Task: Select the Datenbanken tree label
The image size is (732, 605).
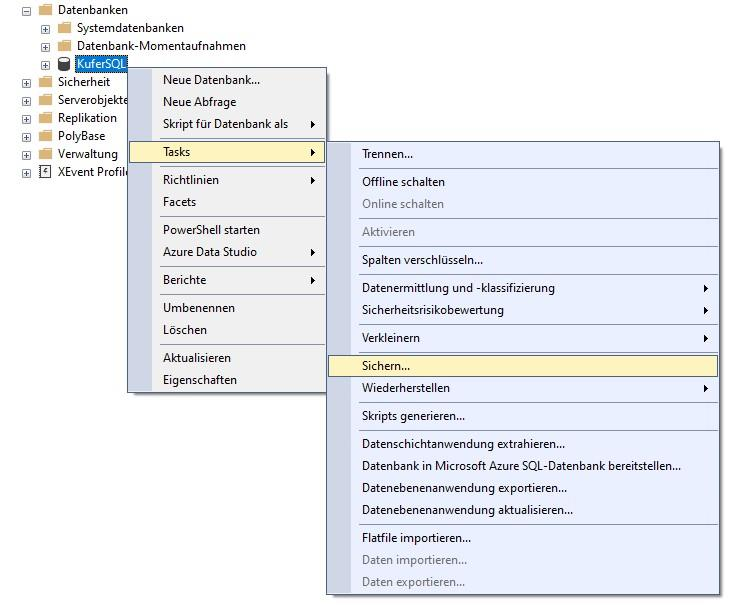Action: tap(92, 10)
